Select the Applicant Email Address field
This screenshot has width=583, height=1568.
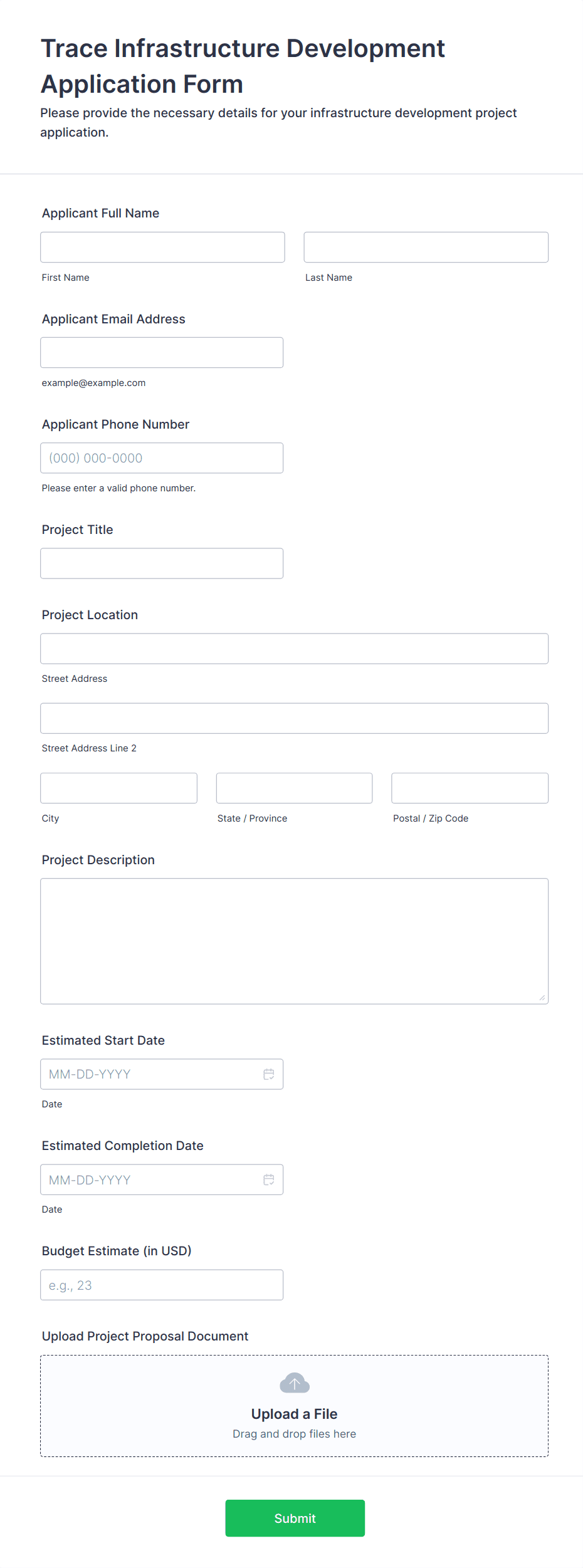coord(162,352)
